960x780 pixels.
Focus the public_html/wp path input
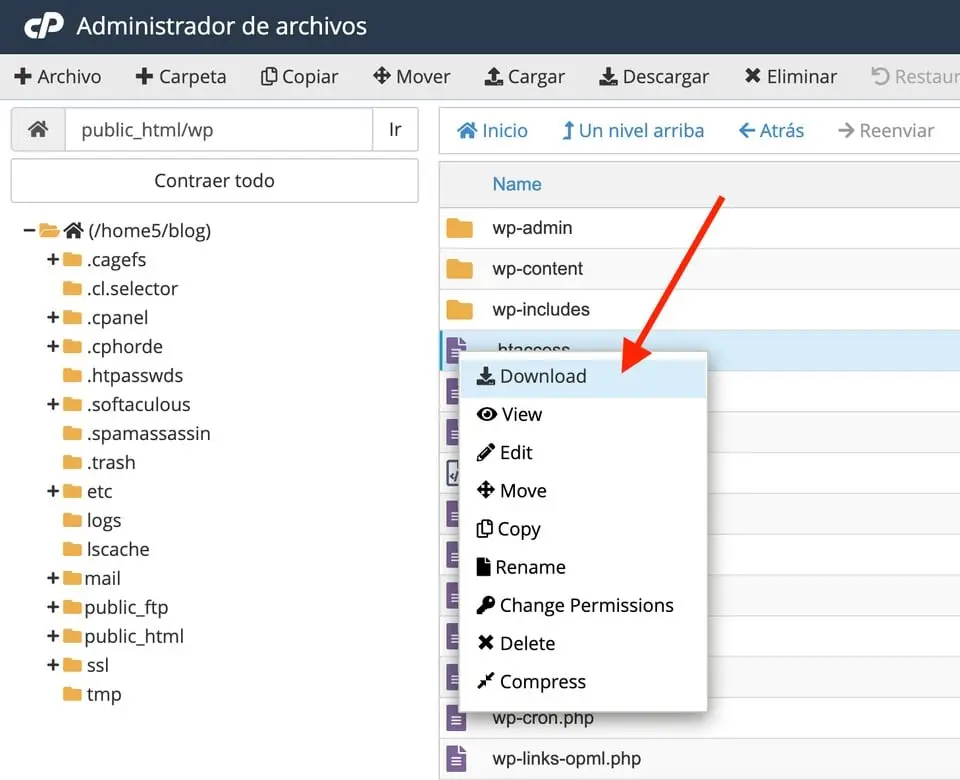pyautogui.click(x=219, y=129)
